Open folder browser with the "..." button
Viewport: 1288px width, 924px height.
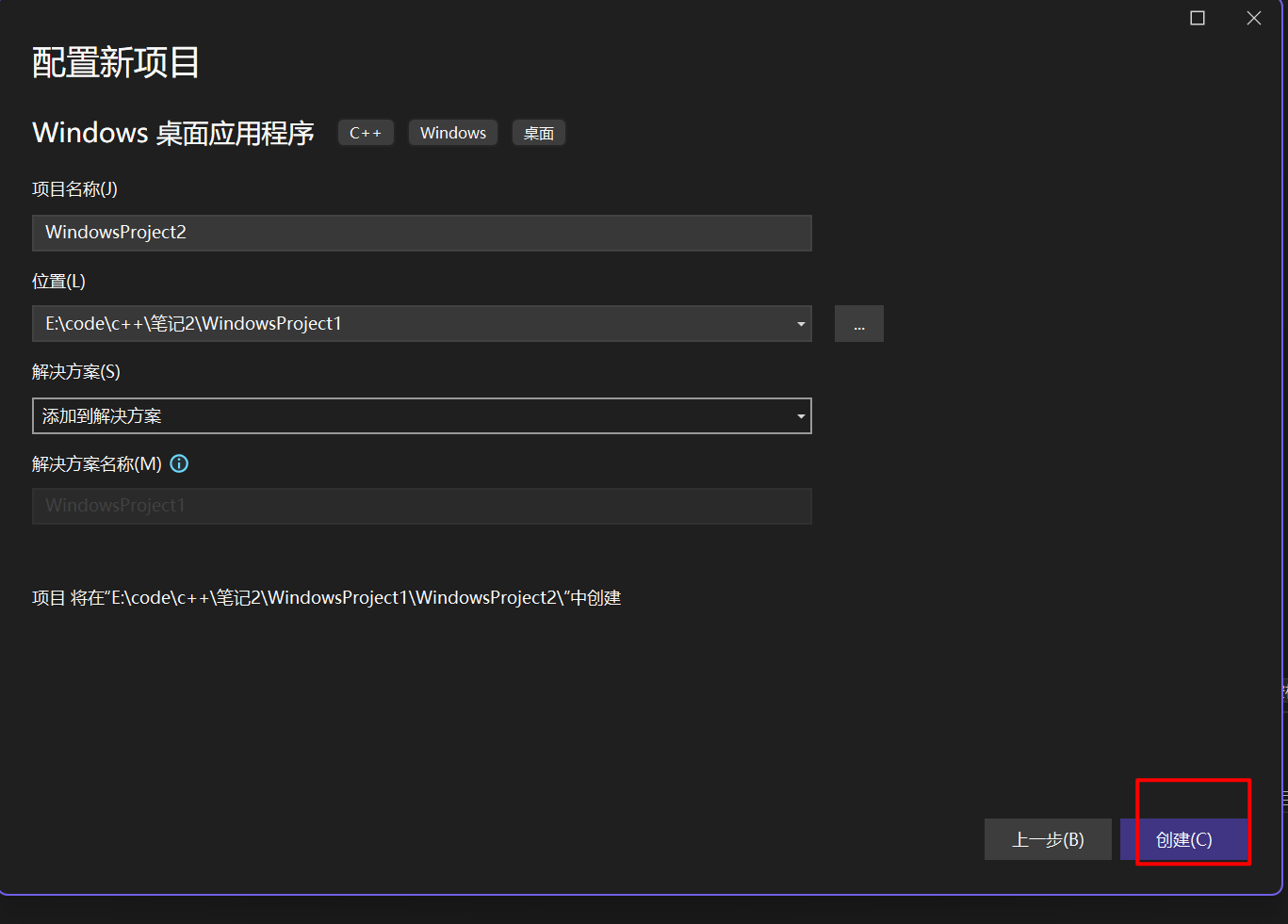(x=858, y=324)
